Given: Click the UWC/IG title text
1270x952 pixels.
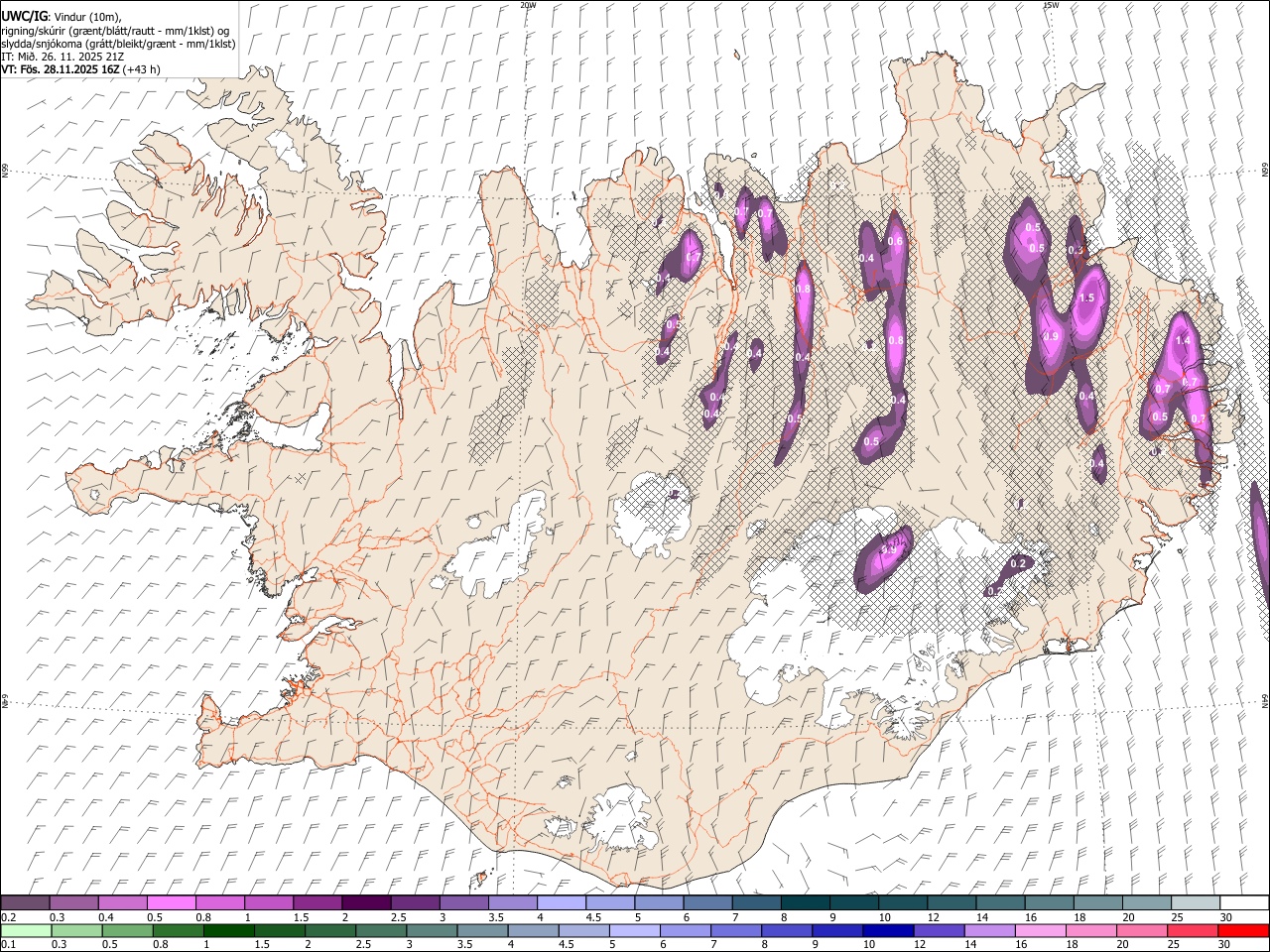Looking at the screenshot, I should coord(23,16).
